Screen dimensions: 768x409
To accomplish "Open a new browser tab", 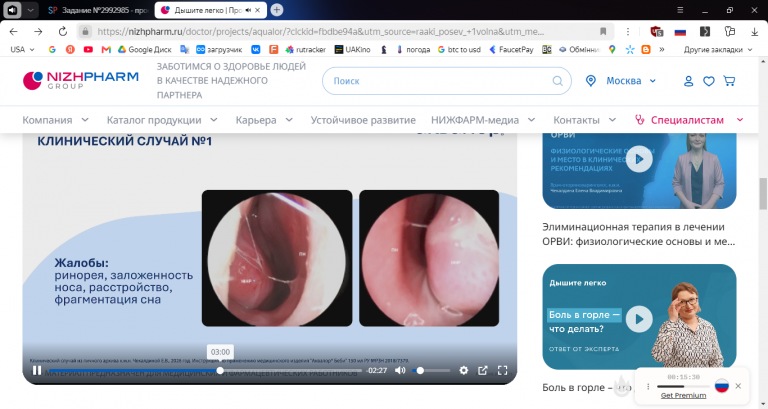I will click(x=277, y=10).
